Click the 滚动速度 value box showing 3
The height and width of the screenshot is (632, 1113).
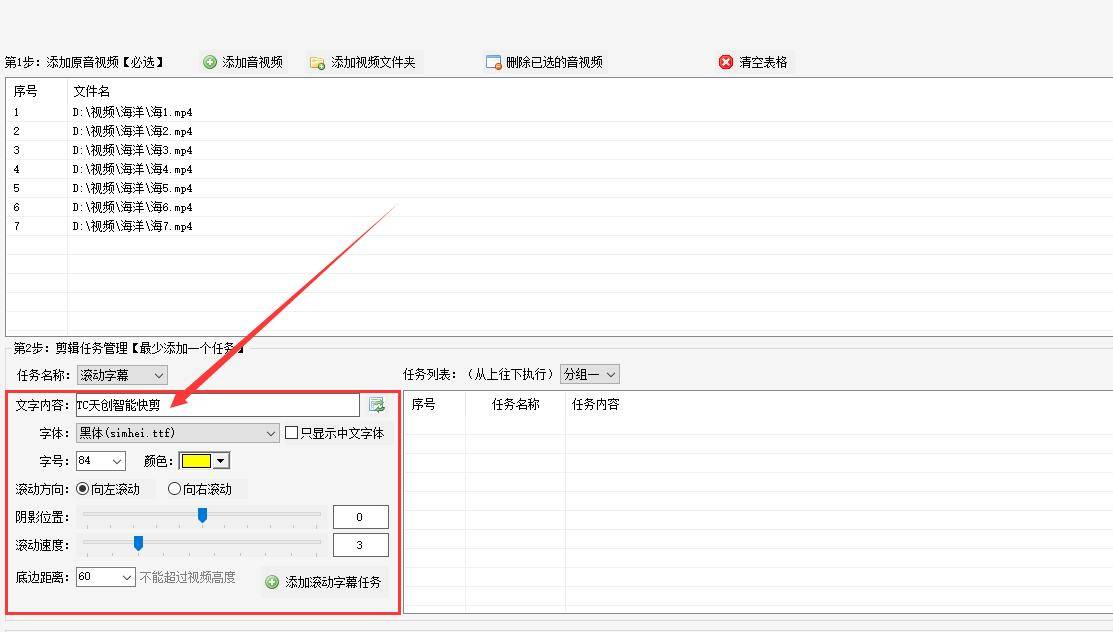[x=361, y=545]
